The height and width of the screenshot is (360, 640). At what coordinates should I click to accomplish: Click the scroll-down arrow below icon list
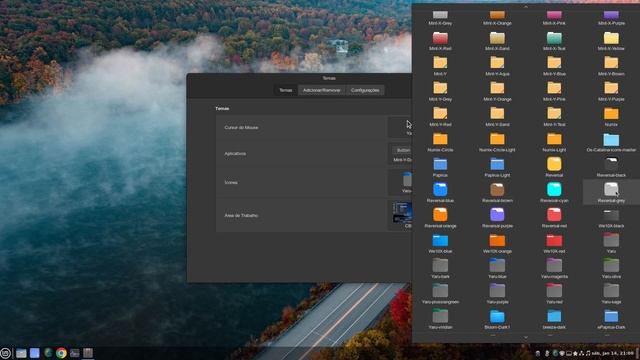[x=526, y=338]
